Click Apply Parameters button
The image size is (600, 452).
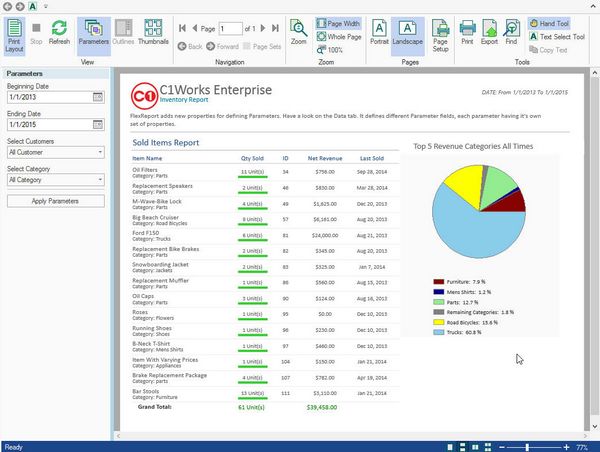(55, 201)
